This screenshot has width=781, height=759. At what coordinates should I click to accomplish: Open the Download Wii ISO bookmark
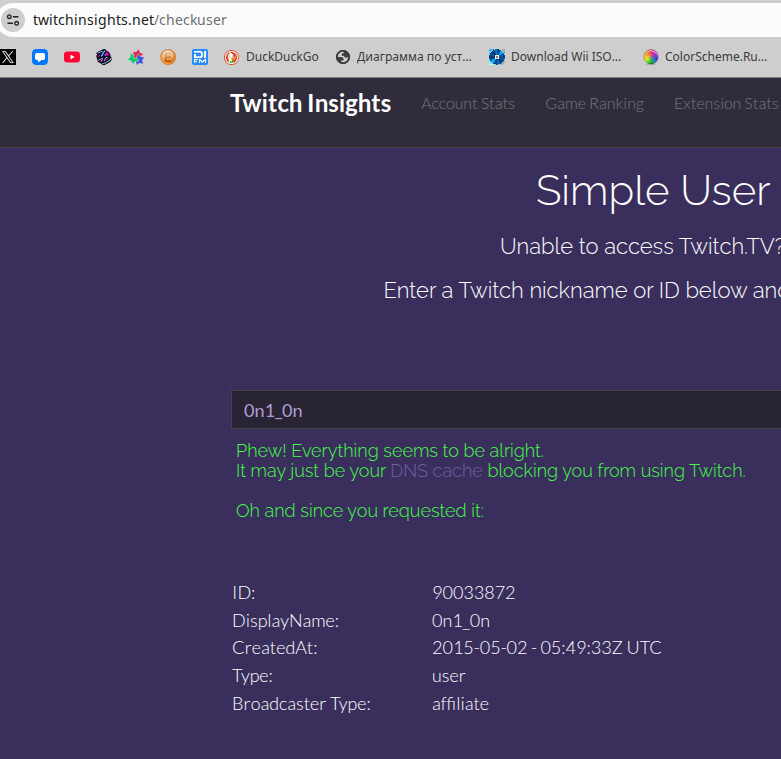(x=555, y=57)
